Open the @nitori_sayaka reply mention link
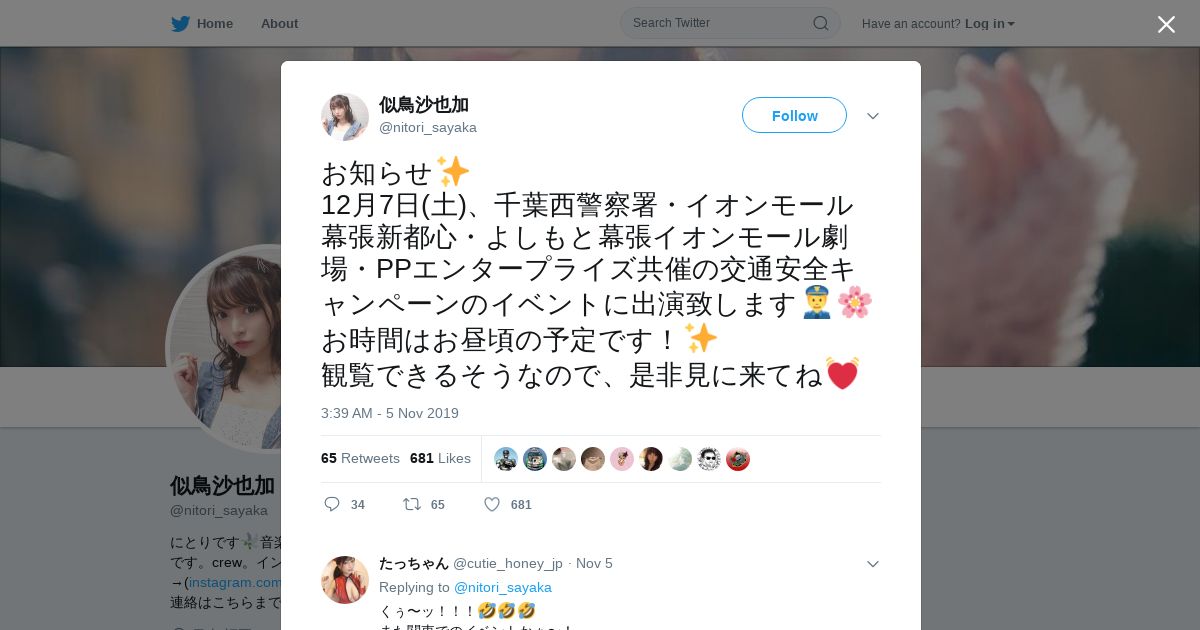 click(503, 587)
